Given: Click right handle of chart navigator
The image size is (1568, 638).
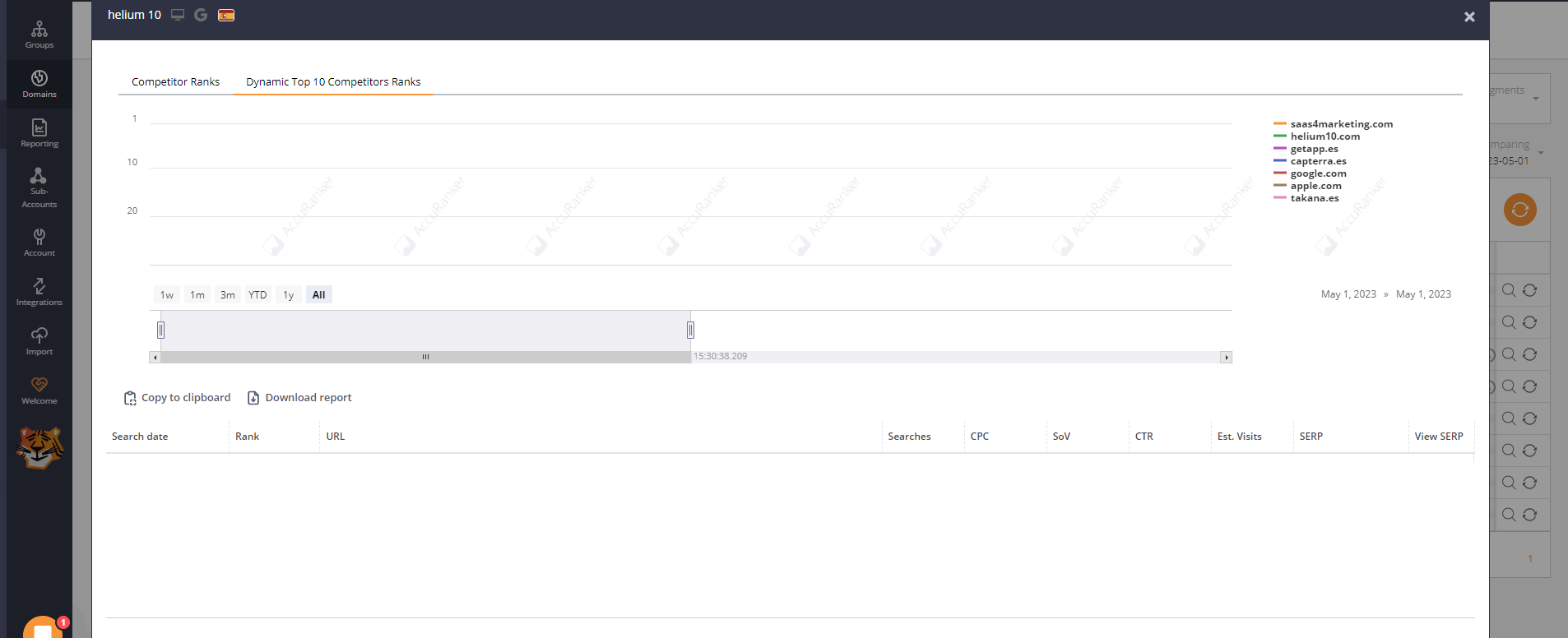Looking at the screenshot, I should [x=691, y=330].
